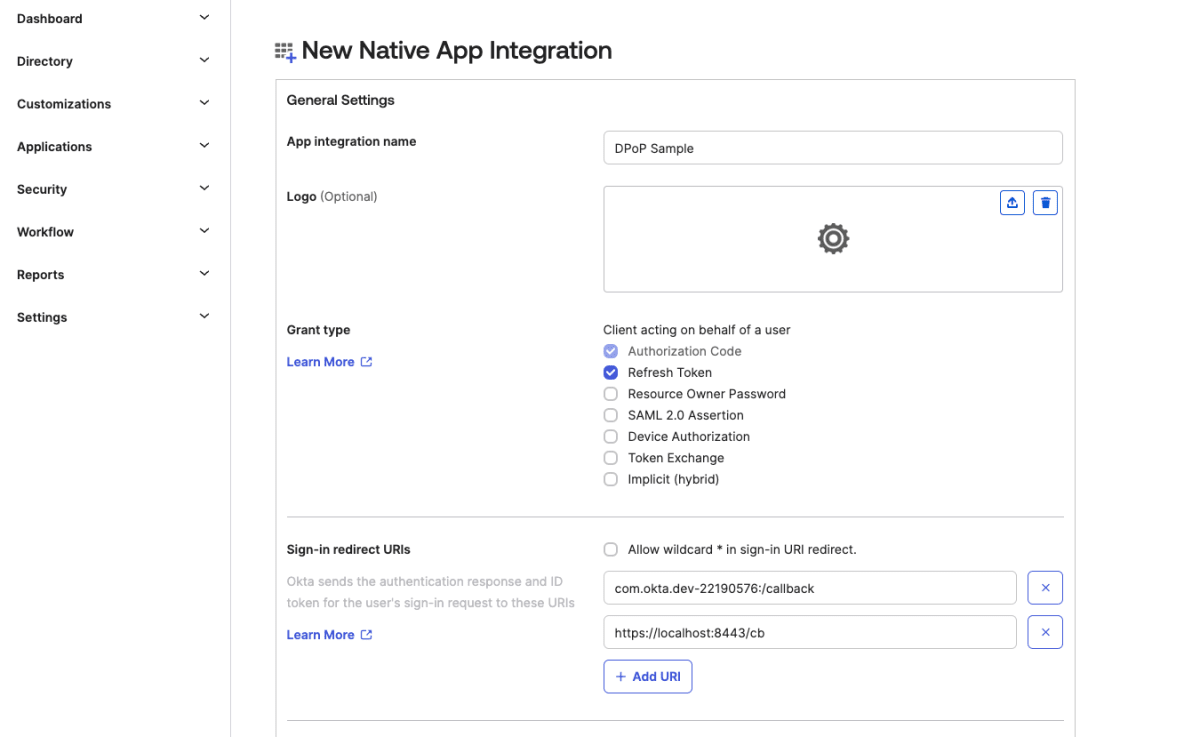
Task: Click external link icon beside Sign-in redirect Learn More
Action: tap(366, 635)
